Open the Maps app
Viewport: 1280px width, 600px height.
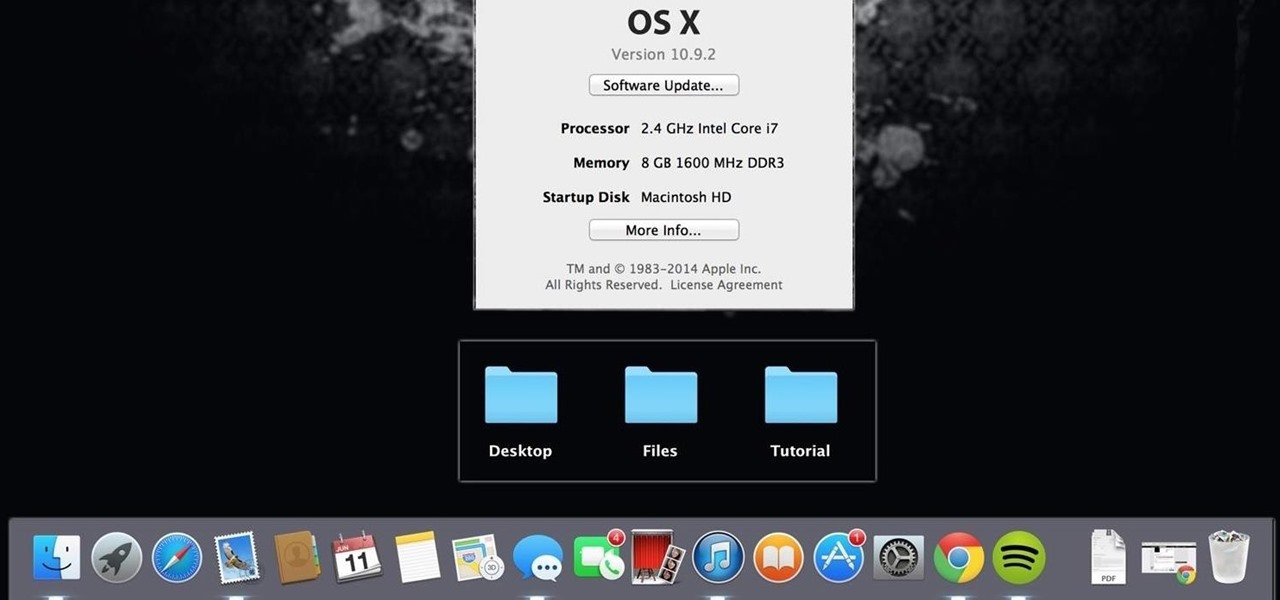477,557
